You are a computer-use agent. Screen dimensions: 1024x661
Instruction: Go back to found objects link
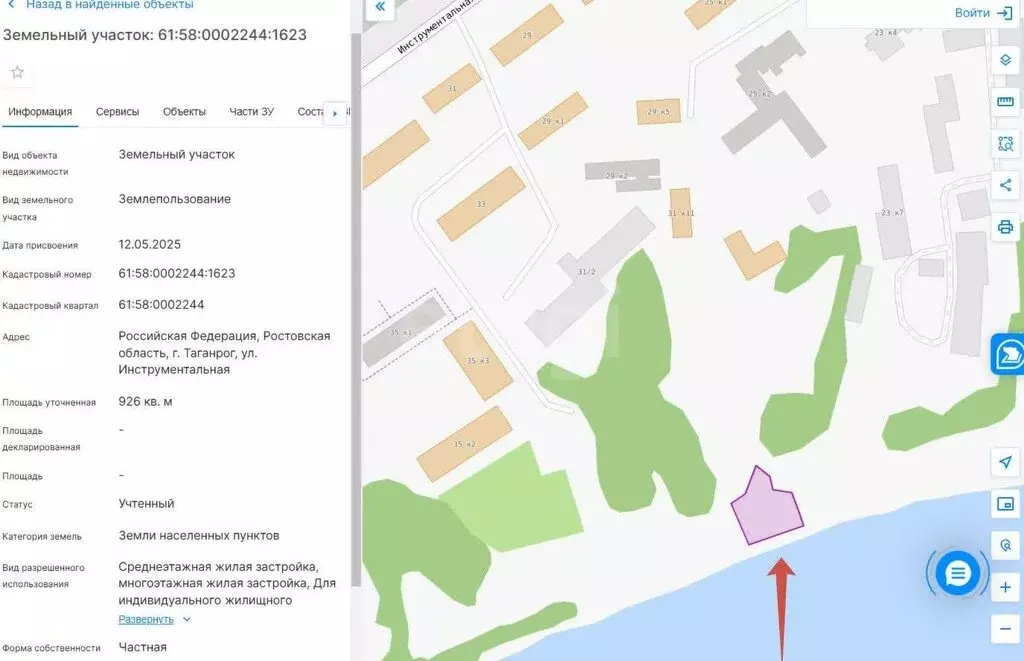coord(101,5)
